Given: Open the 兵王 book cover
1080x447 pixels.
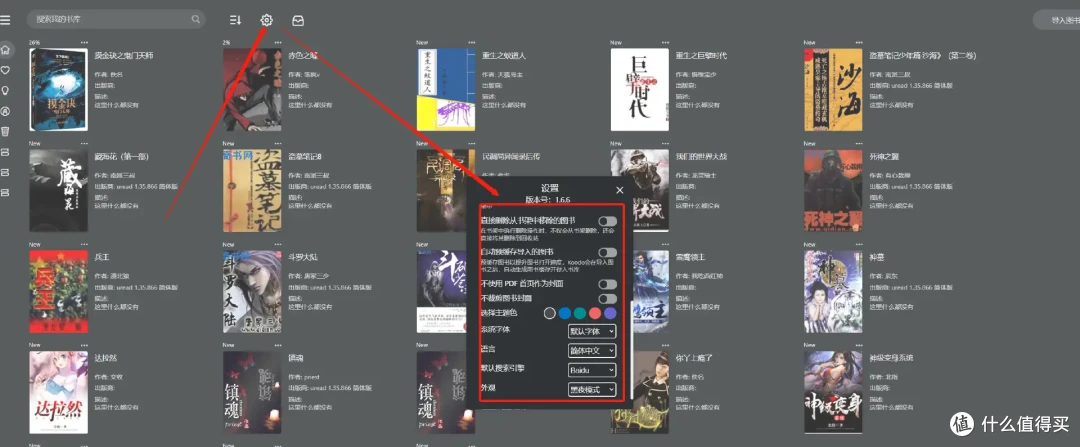Looking at the screenshot, I should pos(59,291).
